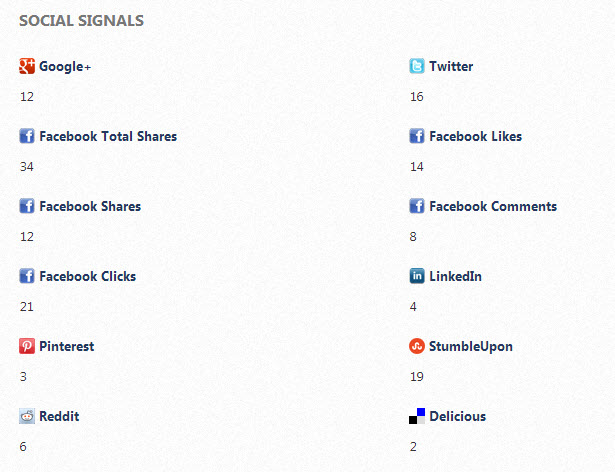Click the Twitter bird icon
Image resolution: width=615 pixels, height=472 pixels.
(417, 67)
